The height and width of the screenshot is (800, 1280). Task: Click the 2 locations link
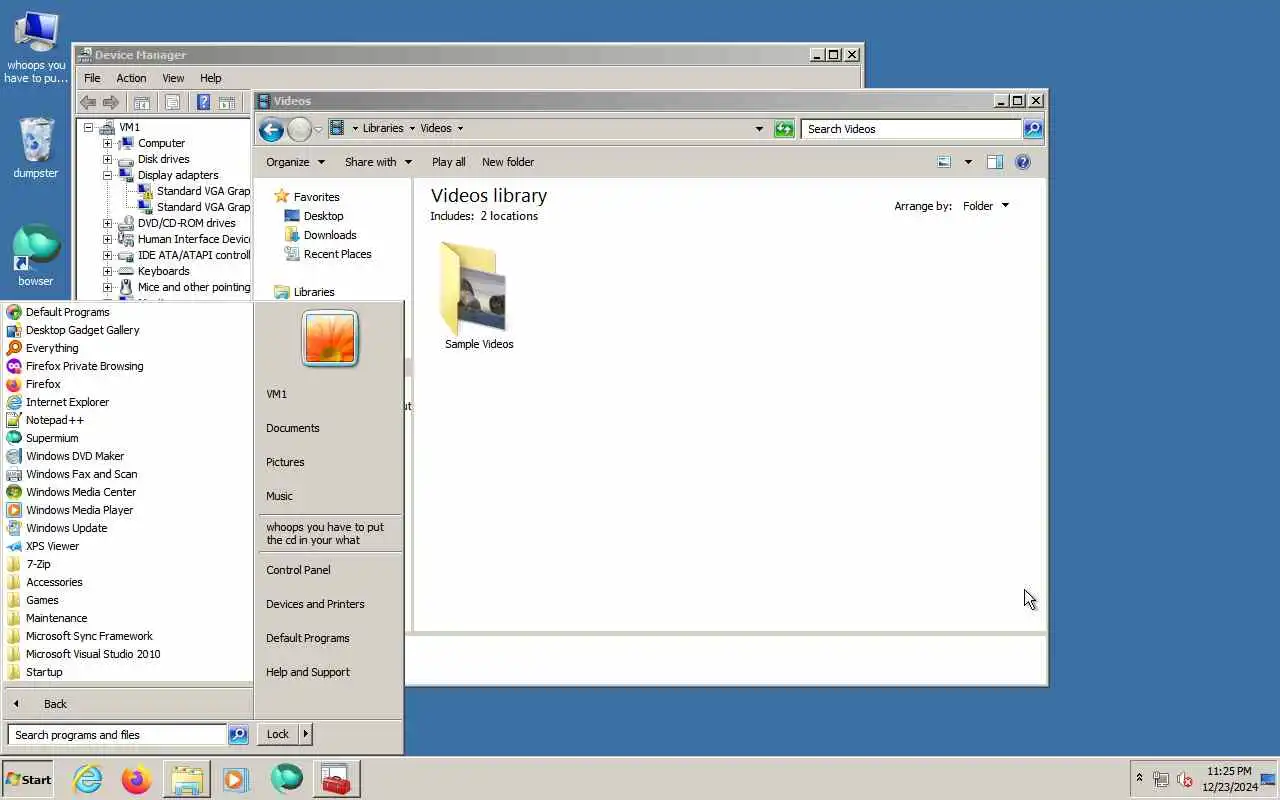pyautogui.click(x=509, y=216)
